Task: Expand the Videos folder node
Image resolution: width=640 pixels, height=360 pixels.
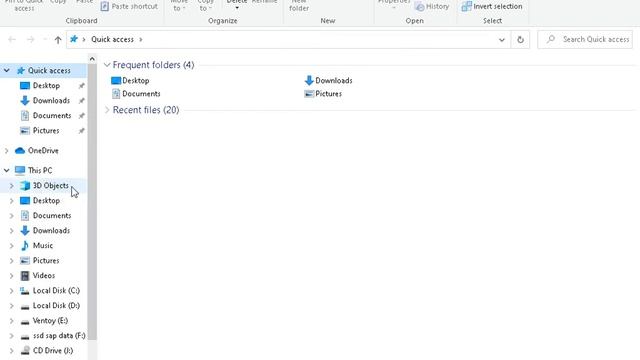Action: click(11, 276)
